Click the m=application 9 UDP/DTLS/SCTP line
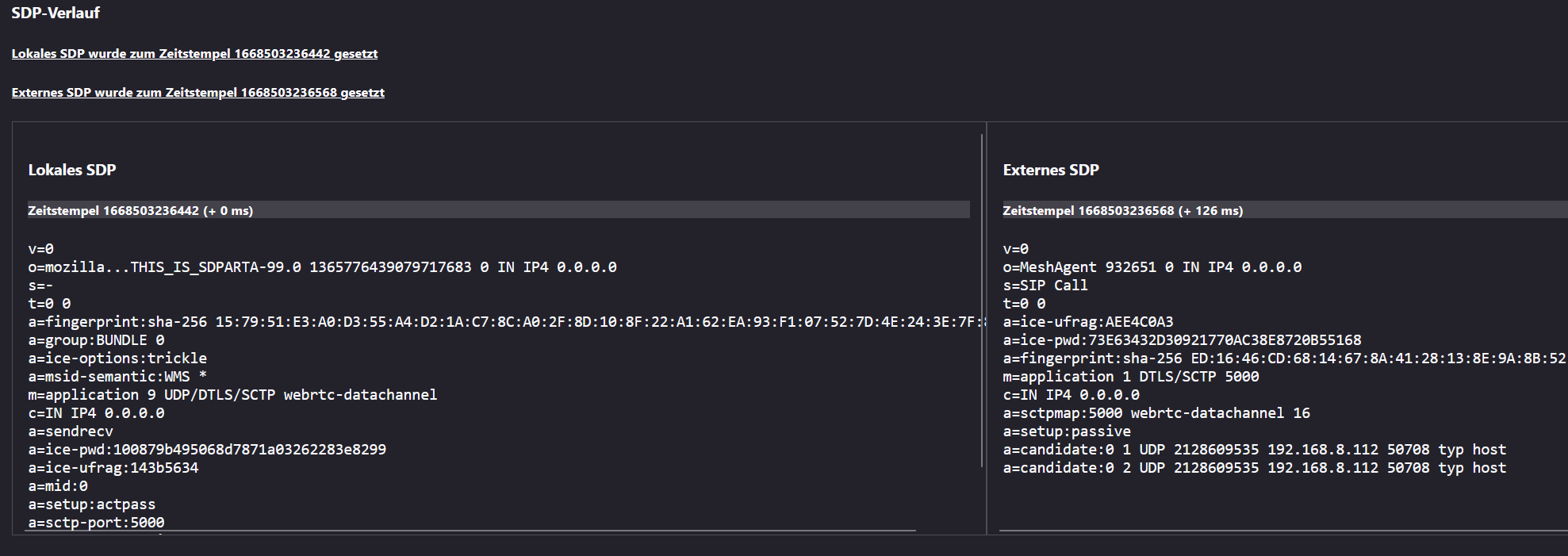 pyautogui.click(x=233, y=395)
